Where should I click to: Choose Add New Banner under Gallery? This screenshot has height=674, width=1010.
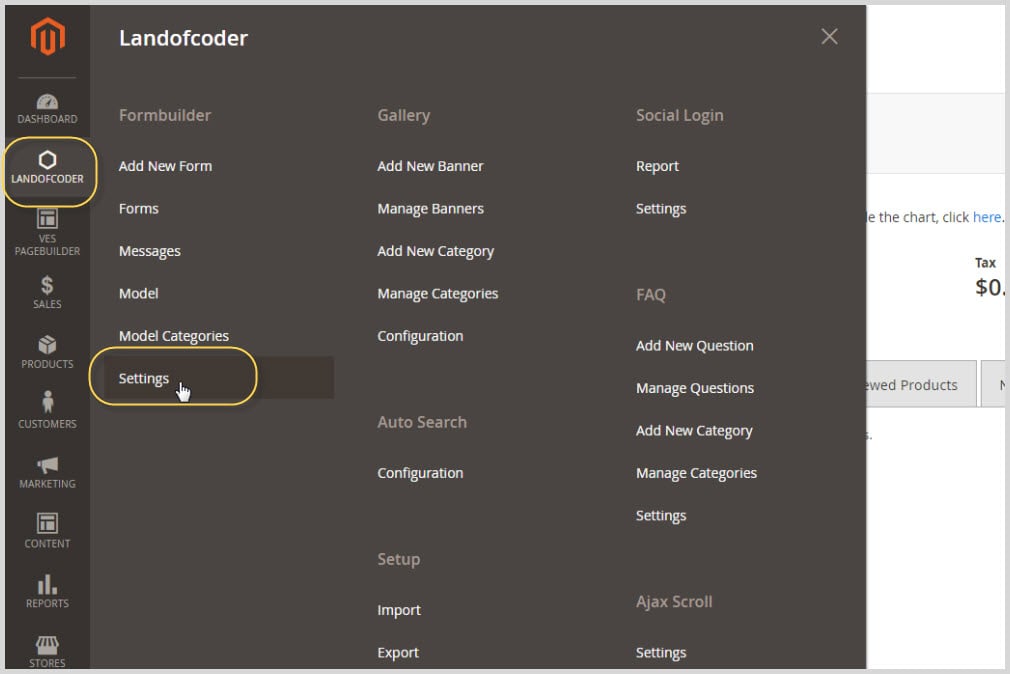tap(430, 166)
